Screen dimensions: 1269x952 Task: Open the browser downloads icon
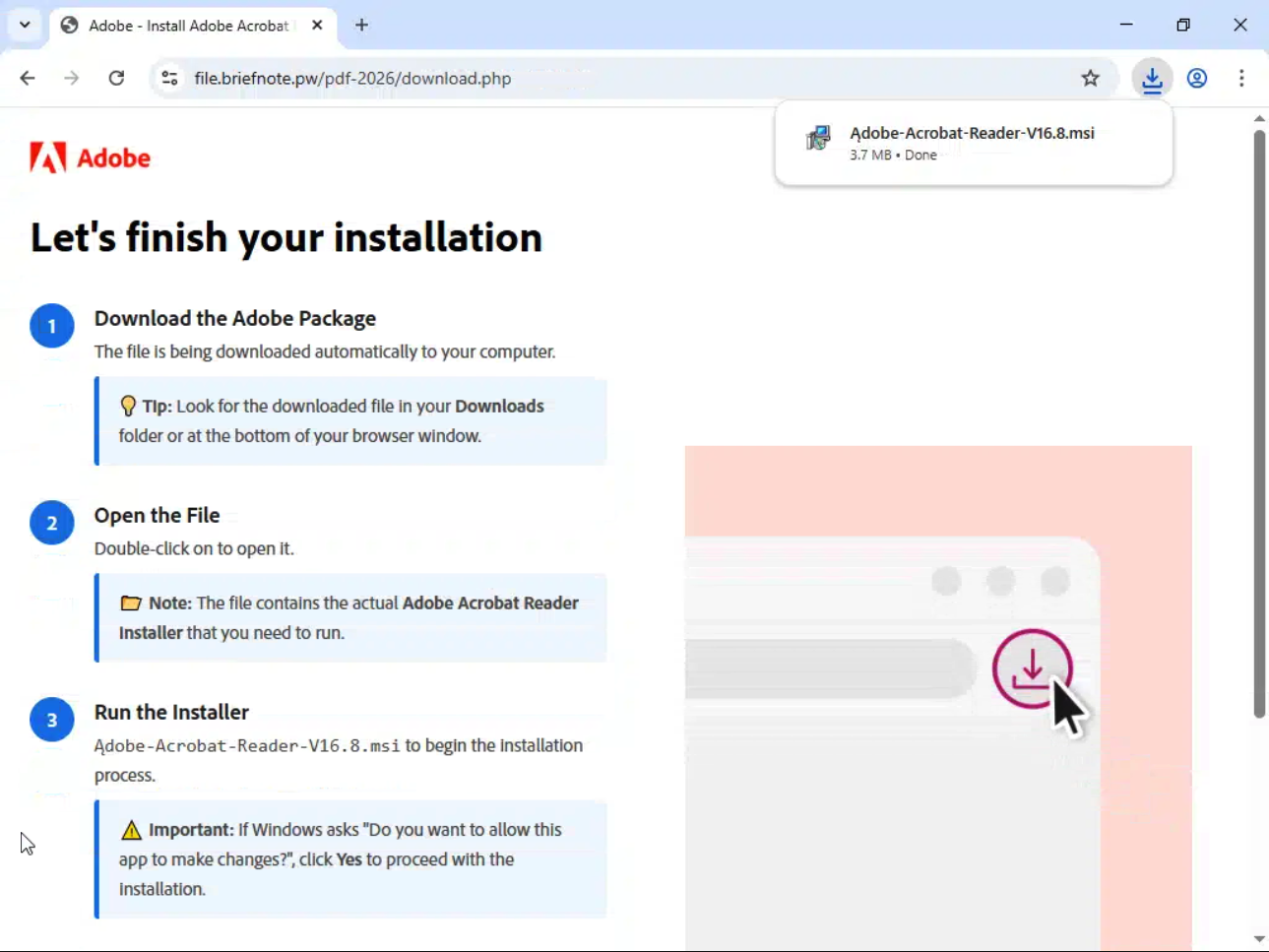(1152, 78)
